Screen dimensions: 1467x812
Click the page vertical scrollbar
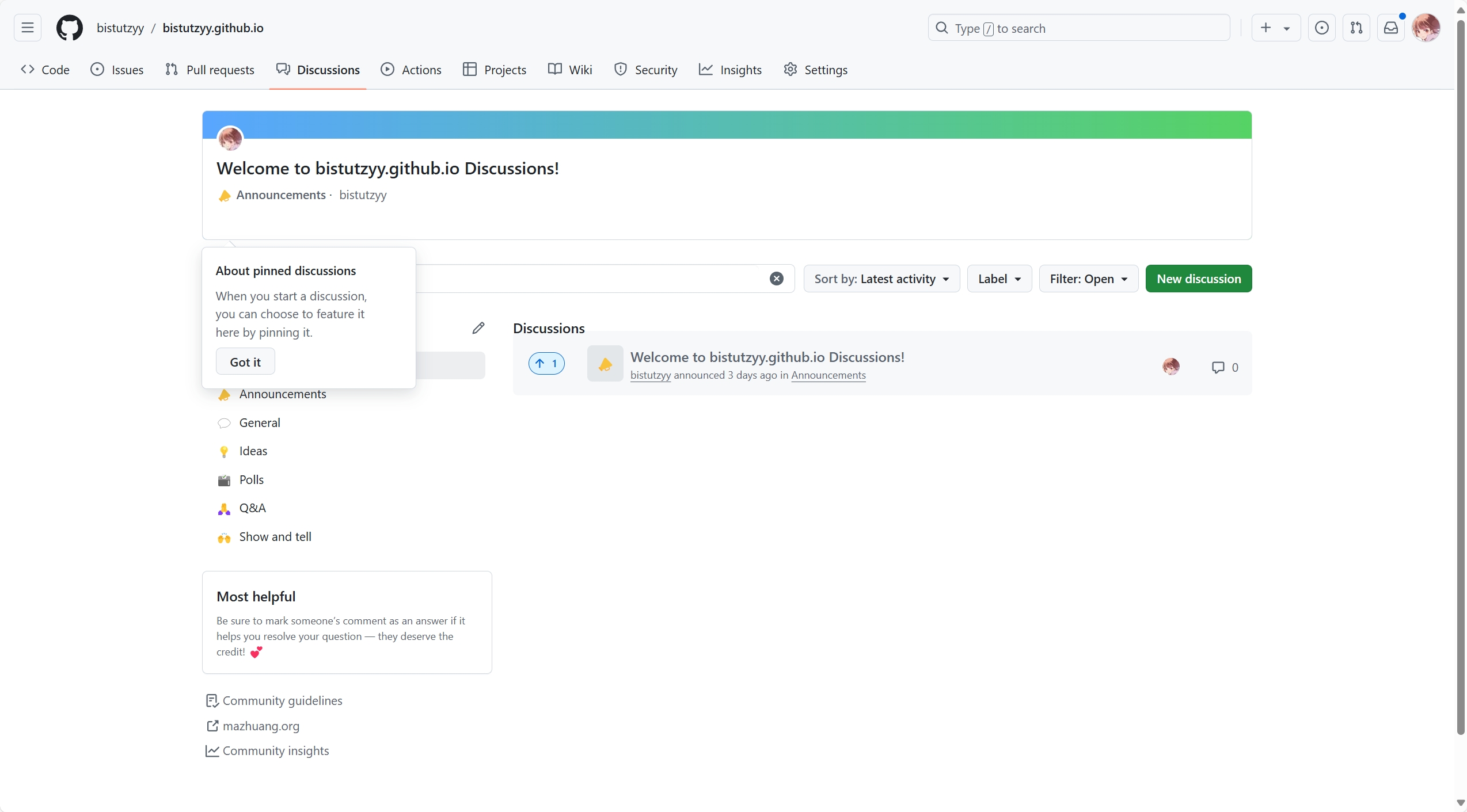(x=1461, y=377)
